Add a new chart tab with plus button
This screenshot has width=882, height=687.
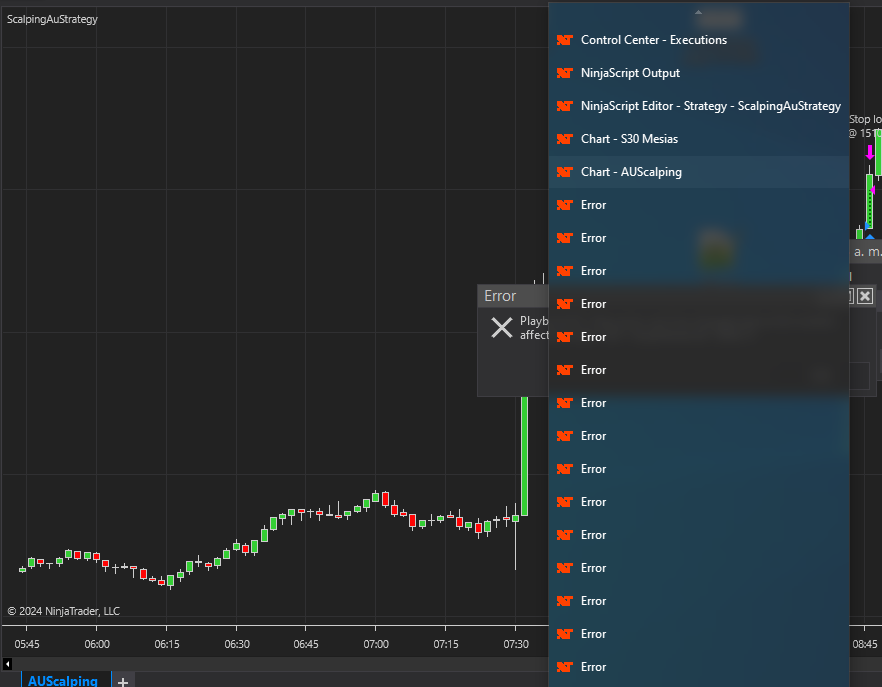point(123,681)
